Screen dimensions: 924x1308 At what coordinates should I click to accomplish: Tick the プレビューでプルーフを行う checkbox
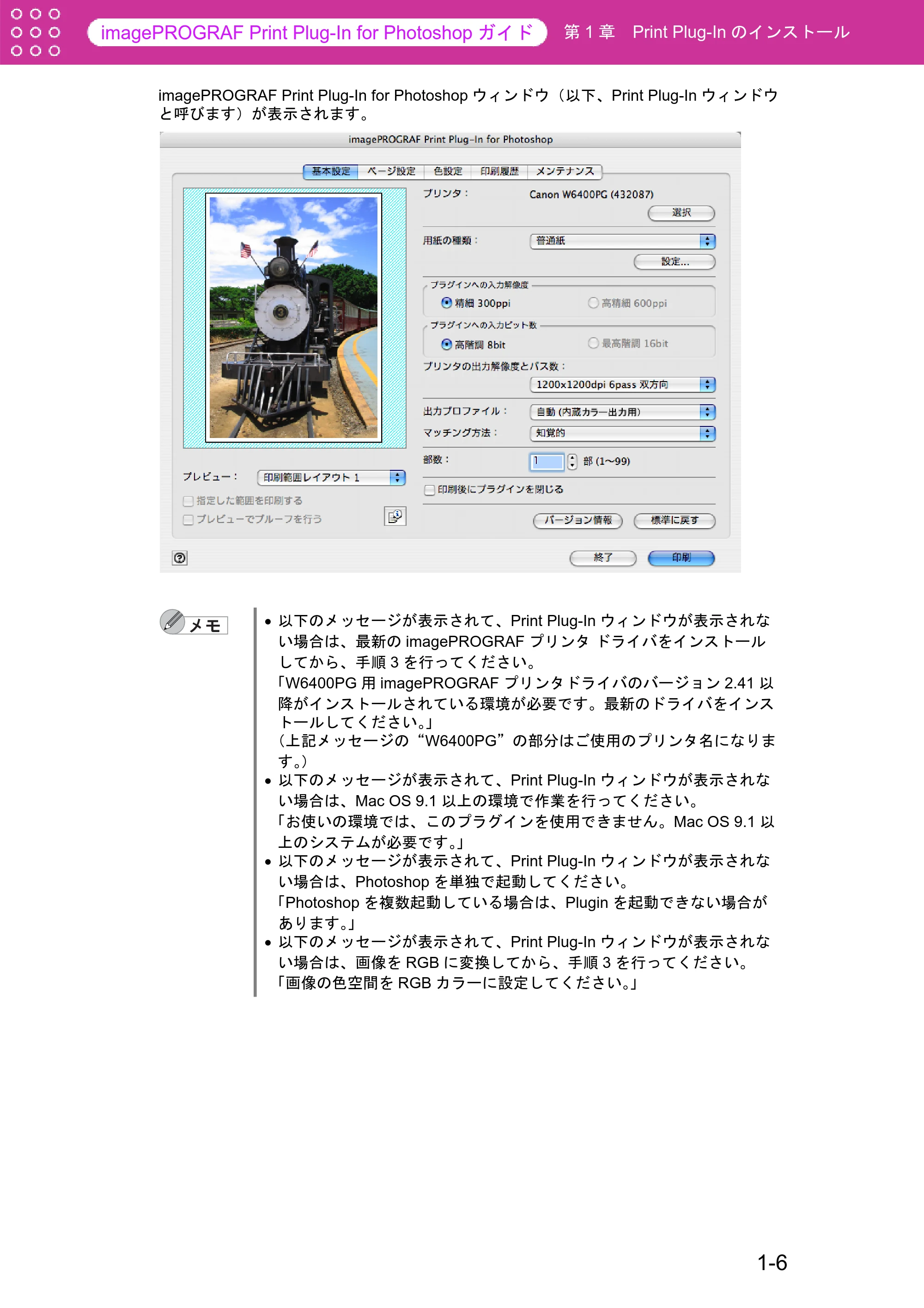tap(188, 520)
